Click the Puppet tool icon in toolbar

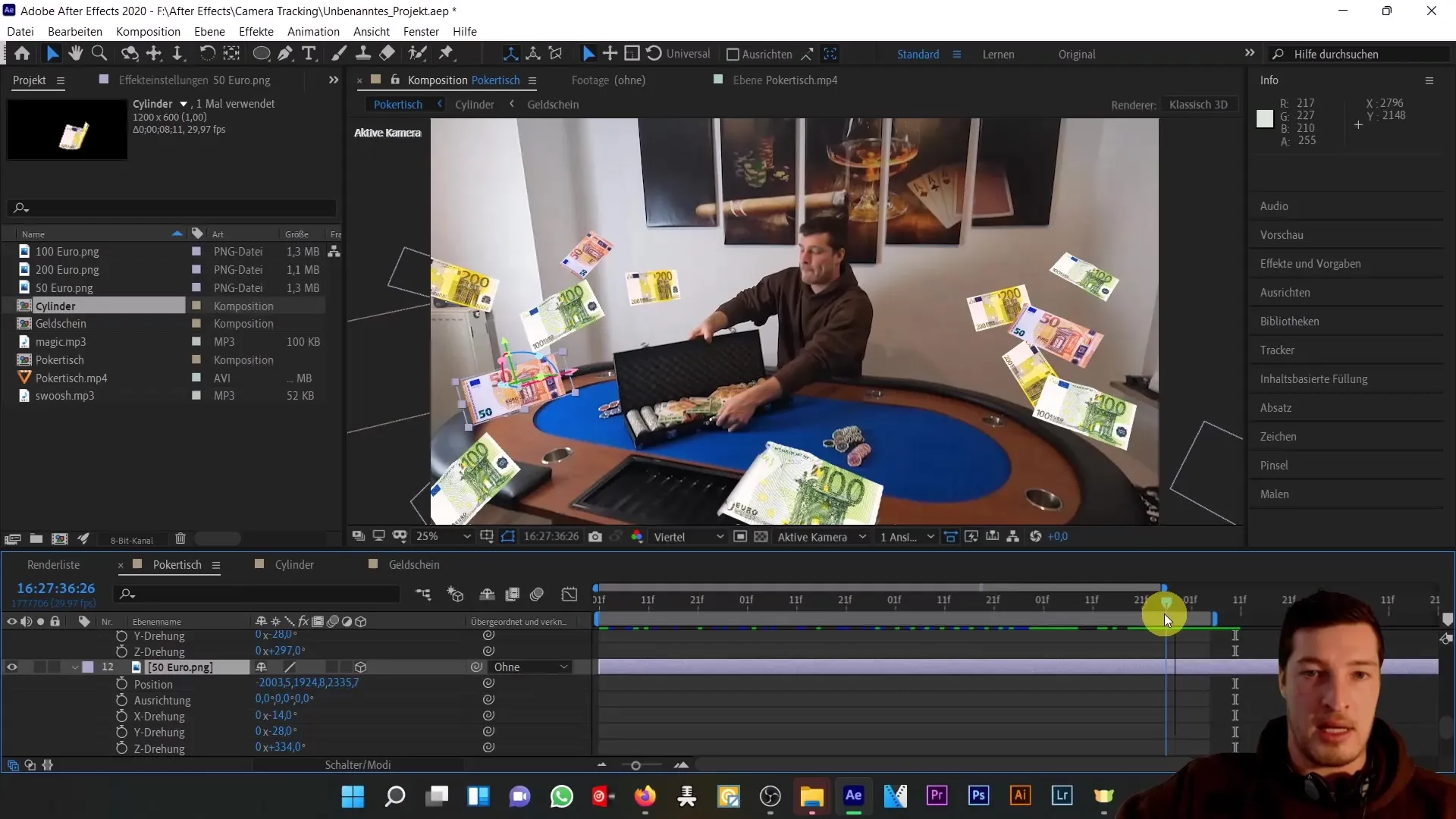[420, 54]
